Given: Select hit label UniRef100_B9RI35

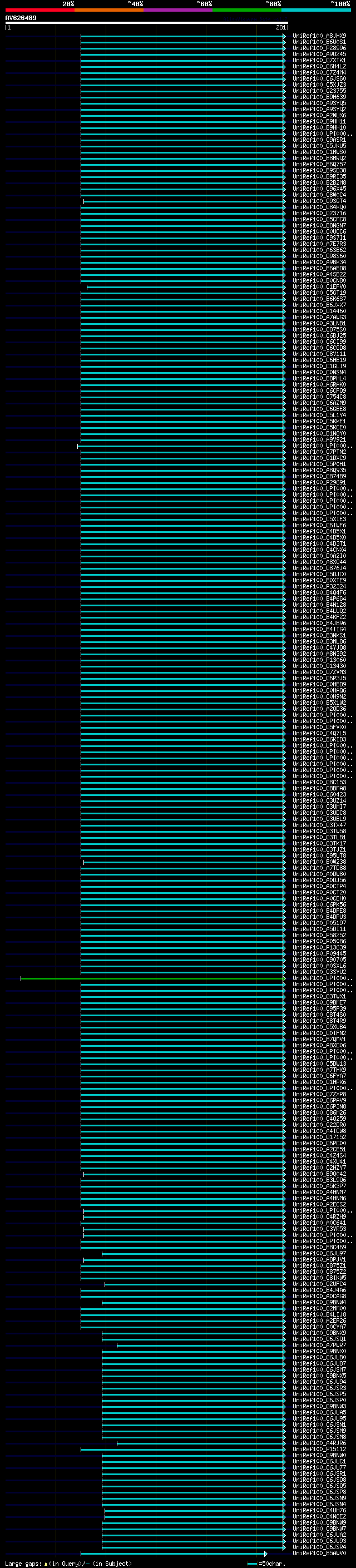Looking at the screenshot, I should click(x=319, y=176).
